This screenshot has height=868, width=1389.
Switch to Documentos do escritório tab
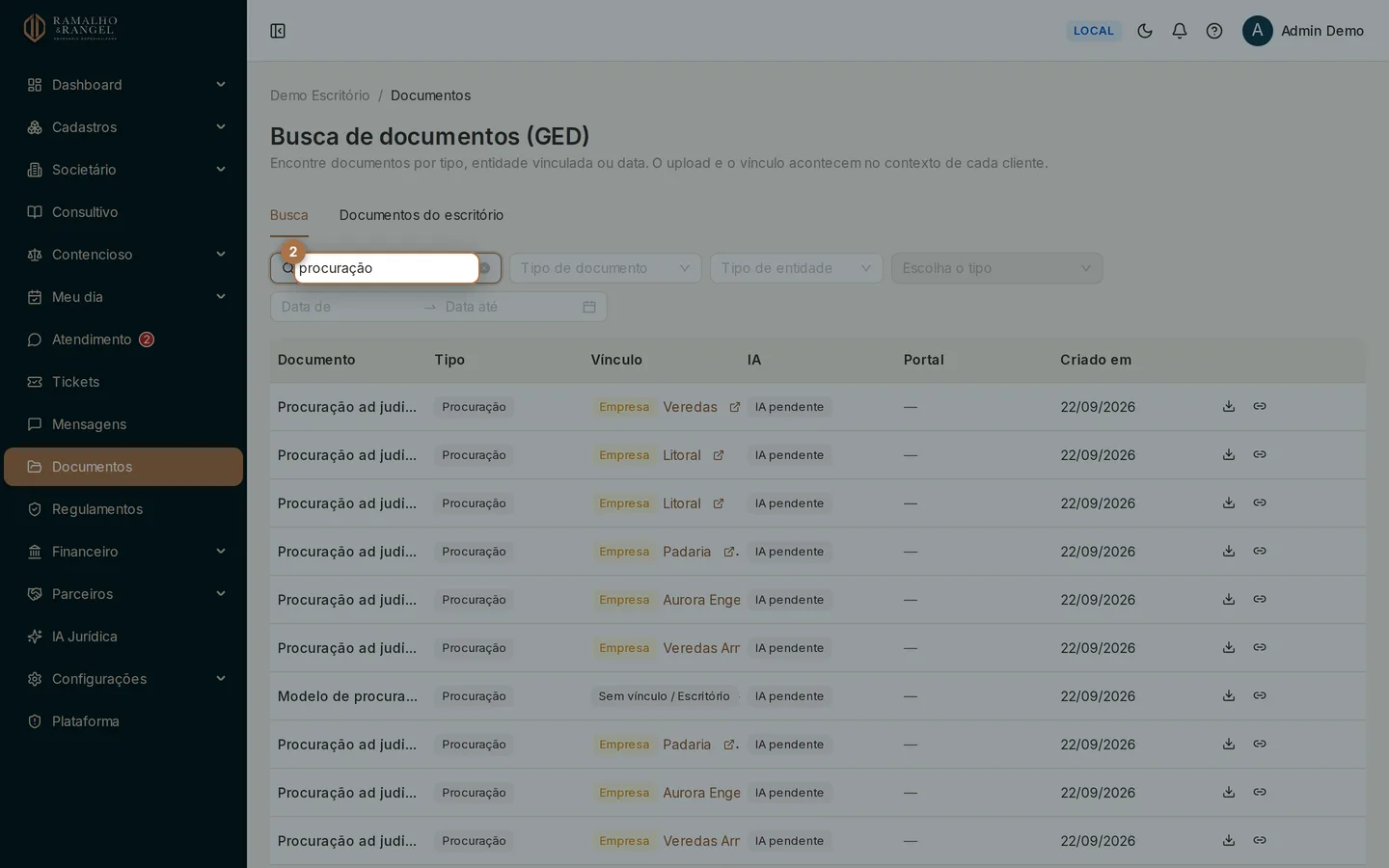pyautogui.click(x=422, y=215)
